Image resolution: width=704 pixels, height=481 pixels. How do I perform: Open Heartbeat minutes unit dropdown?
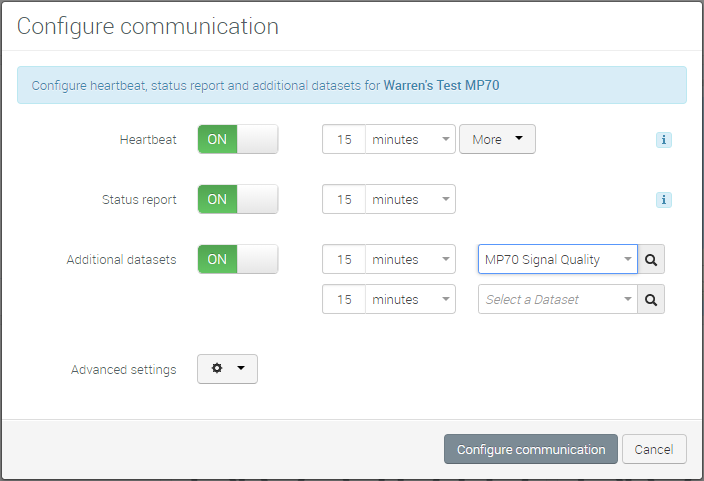[410, 139]
